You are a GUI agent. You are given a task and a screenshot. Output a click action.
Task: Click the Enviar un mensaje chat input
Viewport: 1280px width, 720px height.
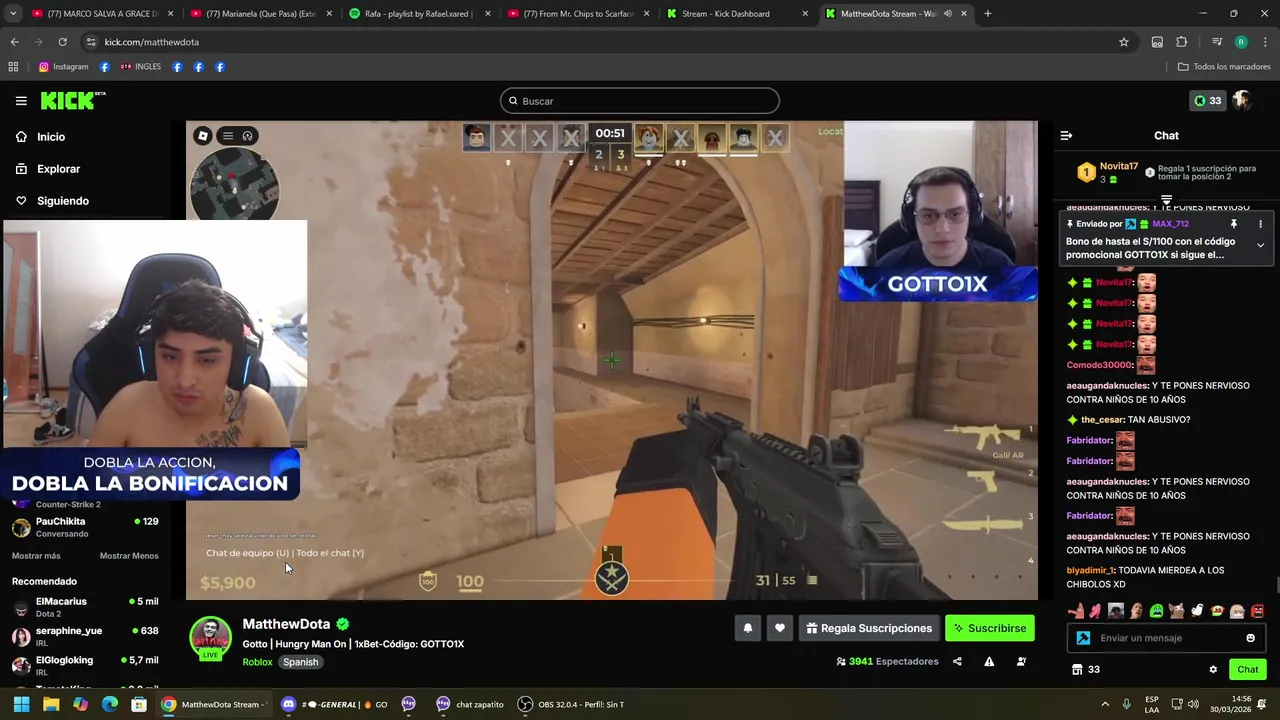[1166, 638]
